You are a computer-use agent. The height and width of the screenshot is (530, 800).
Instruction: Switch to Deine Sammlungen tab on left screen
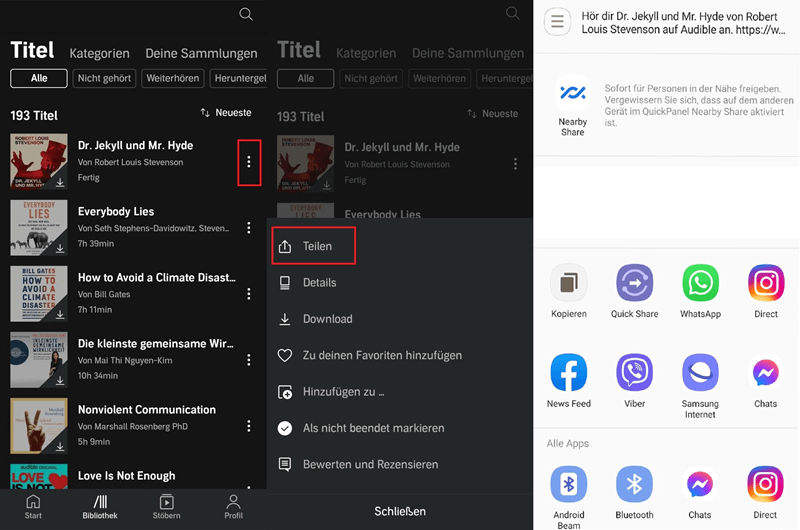coord(202,53)
